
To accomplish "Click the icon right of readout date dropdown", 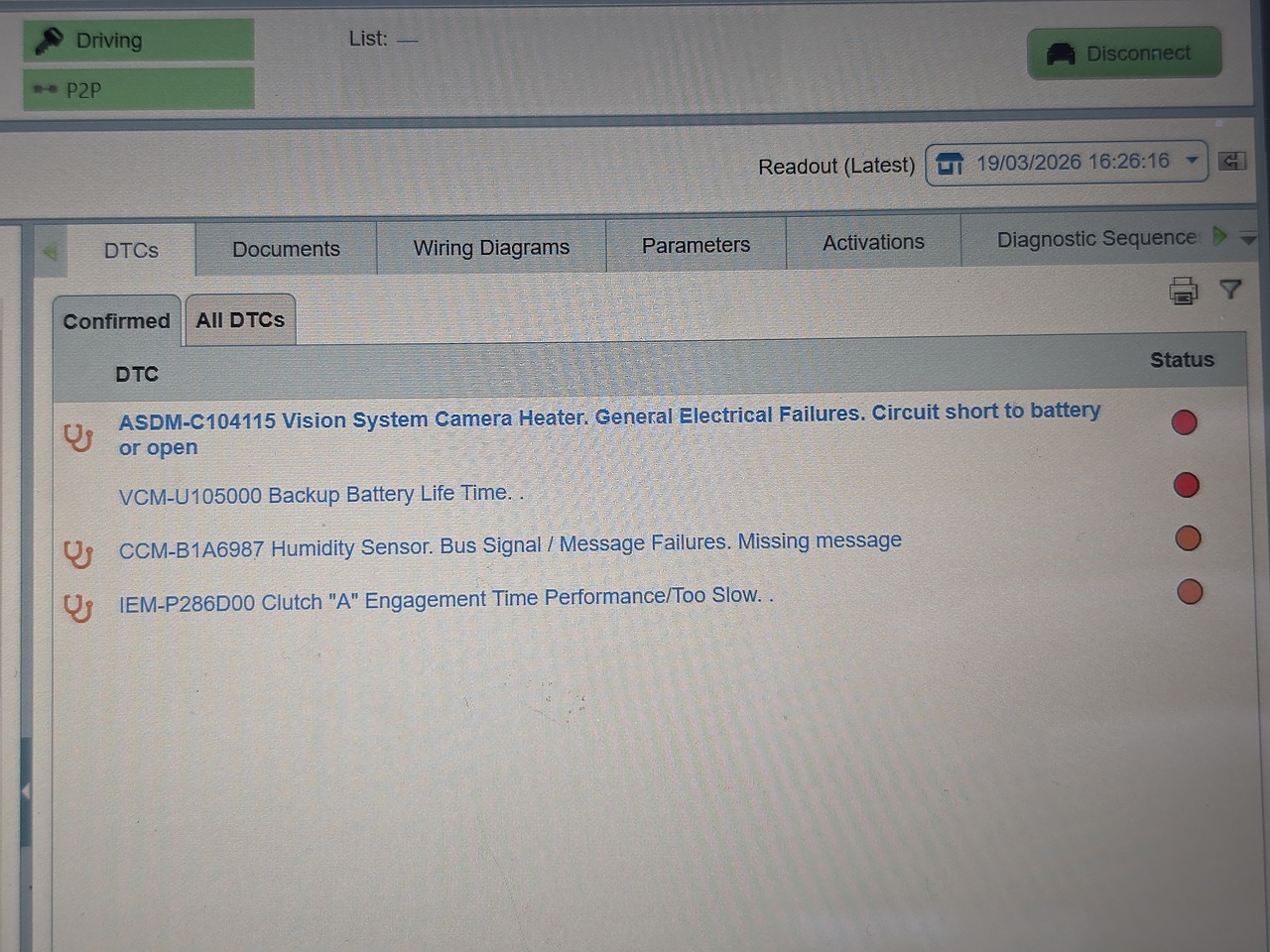I will click(1231, 161).
